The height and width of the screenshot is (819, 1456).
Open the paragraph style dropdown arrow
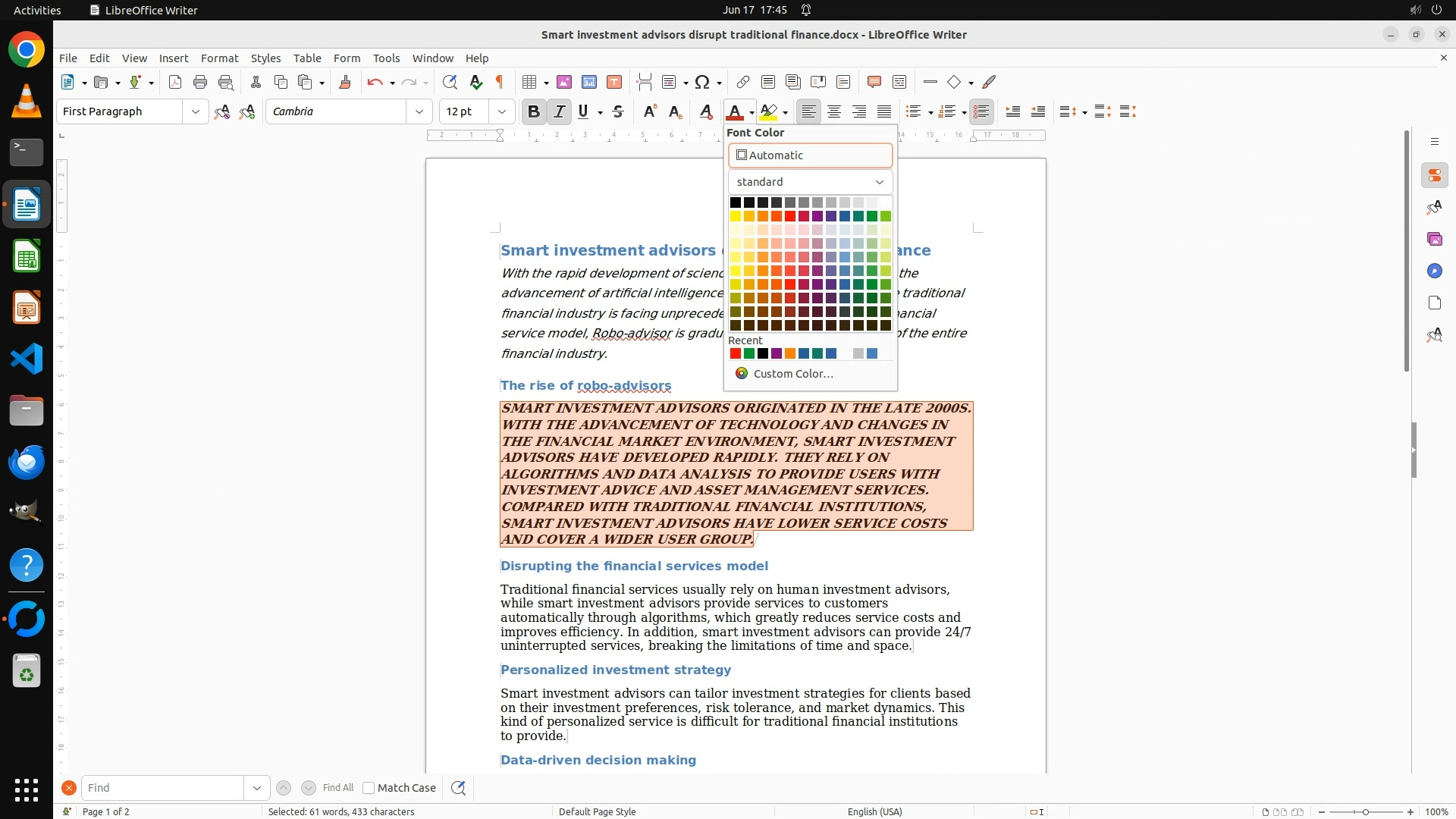pyautogui.click(x=196, y=111)
